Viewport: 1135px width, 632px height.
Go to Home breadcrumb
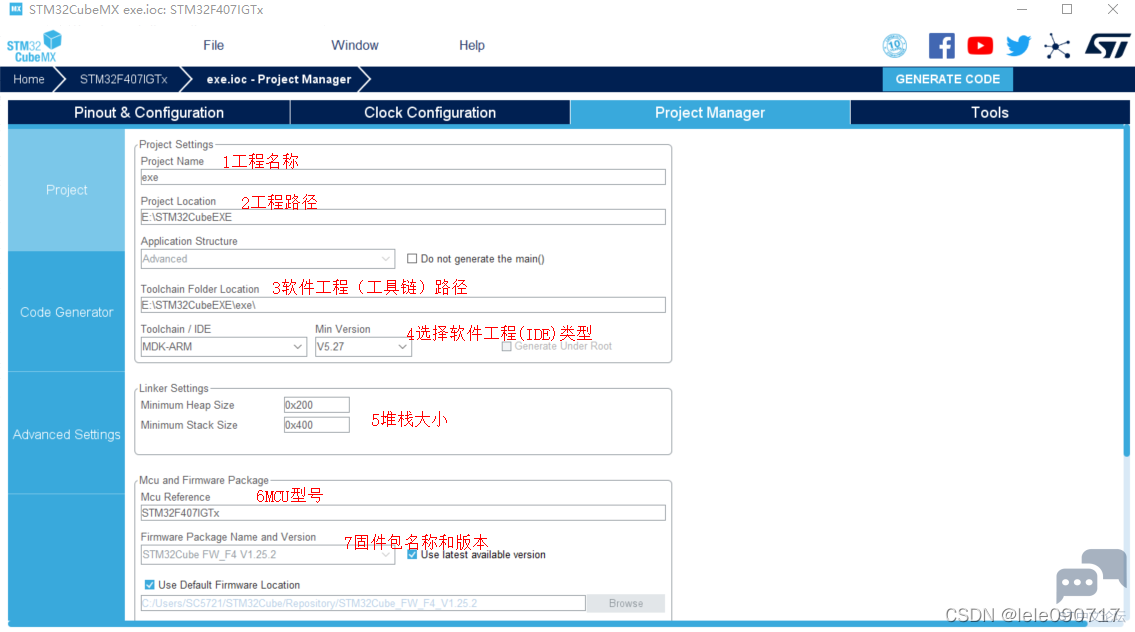pos(29,79)
